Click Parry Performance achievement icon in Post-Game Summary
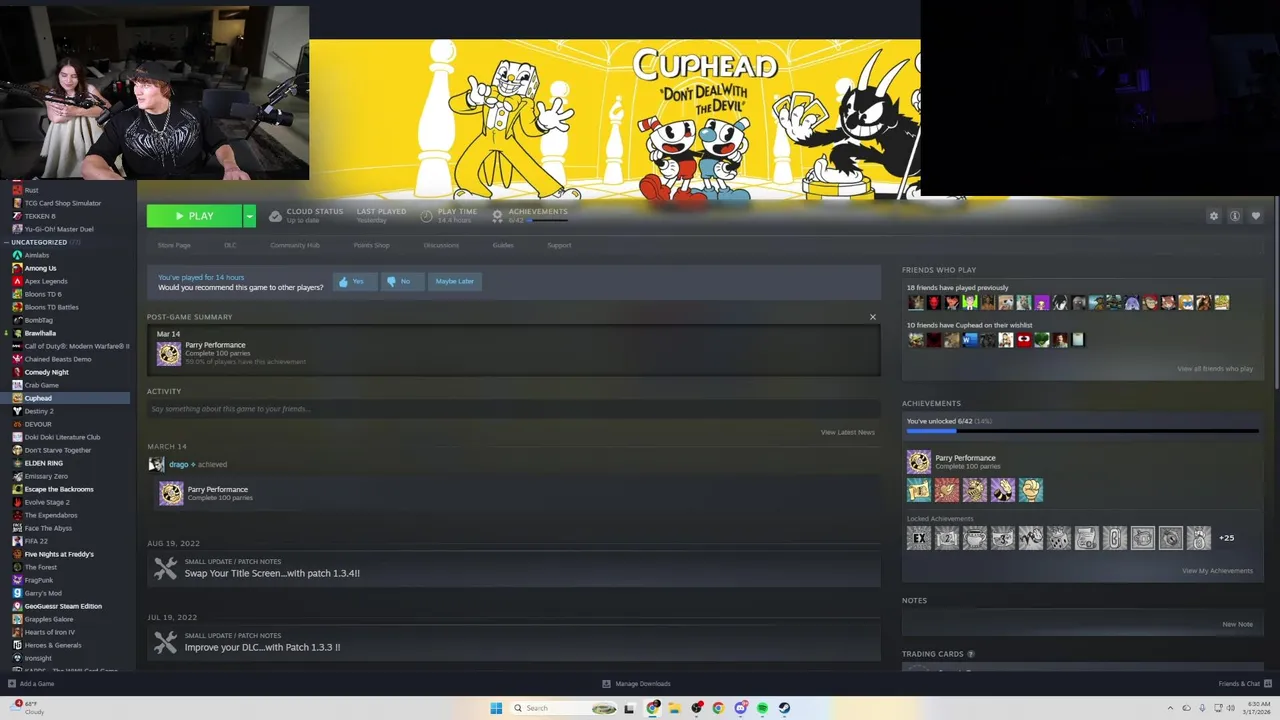The image size is (1280, 720). [x=169, y=353]
